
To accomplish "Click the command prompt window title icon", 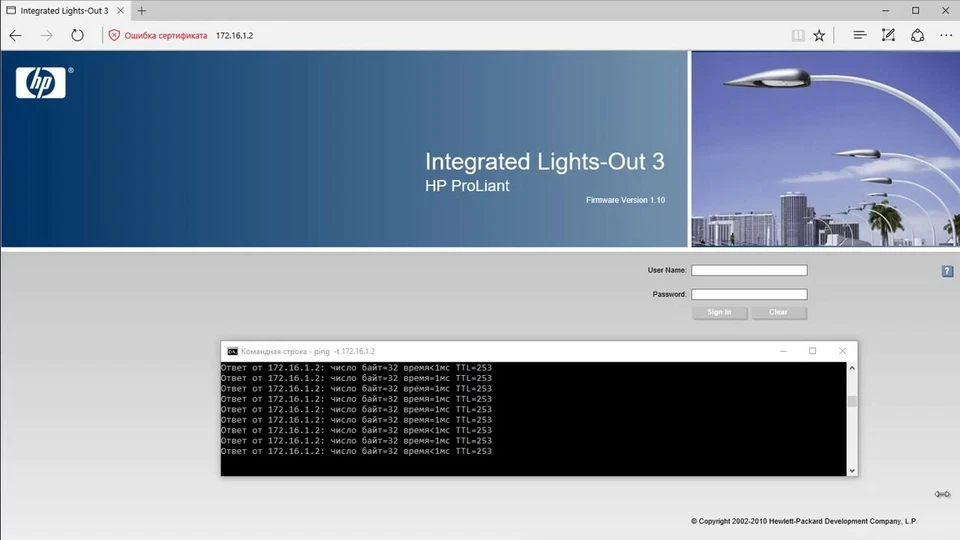I will [x=232, y=351].
